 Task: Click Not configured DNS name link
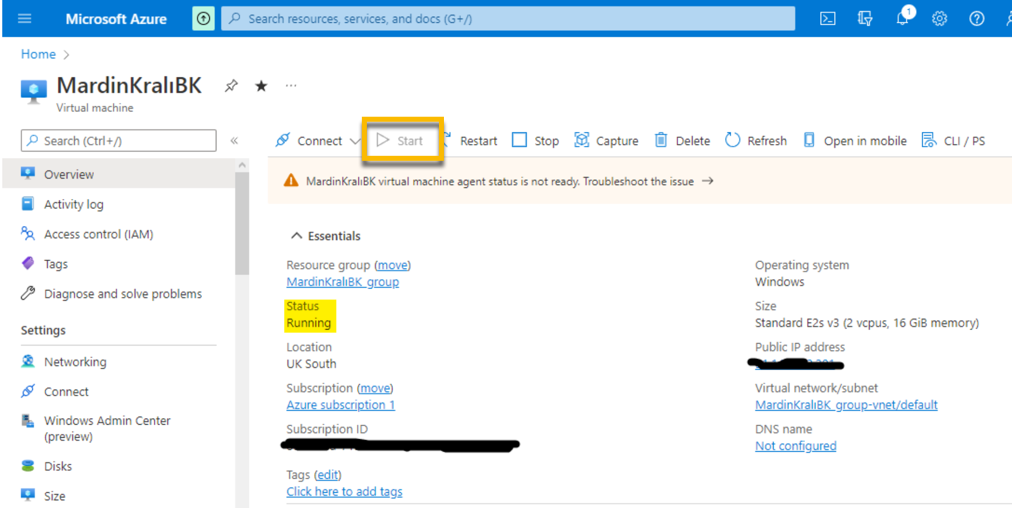pos(795,445)
